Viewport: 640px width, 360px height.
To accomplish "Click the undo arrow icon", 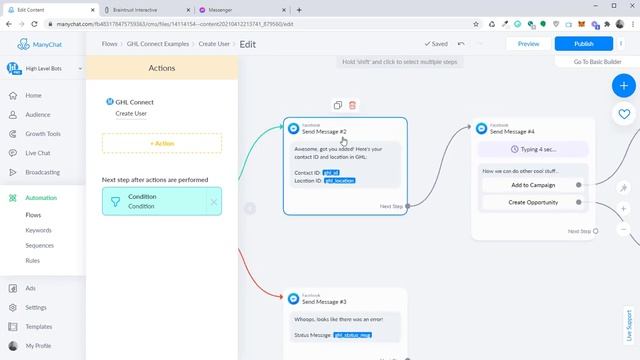I will 461,44.
